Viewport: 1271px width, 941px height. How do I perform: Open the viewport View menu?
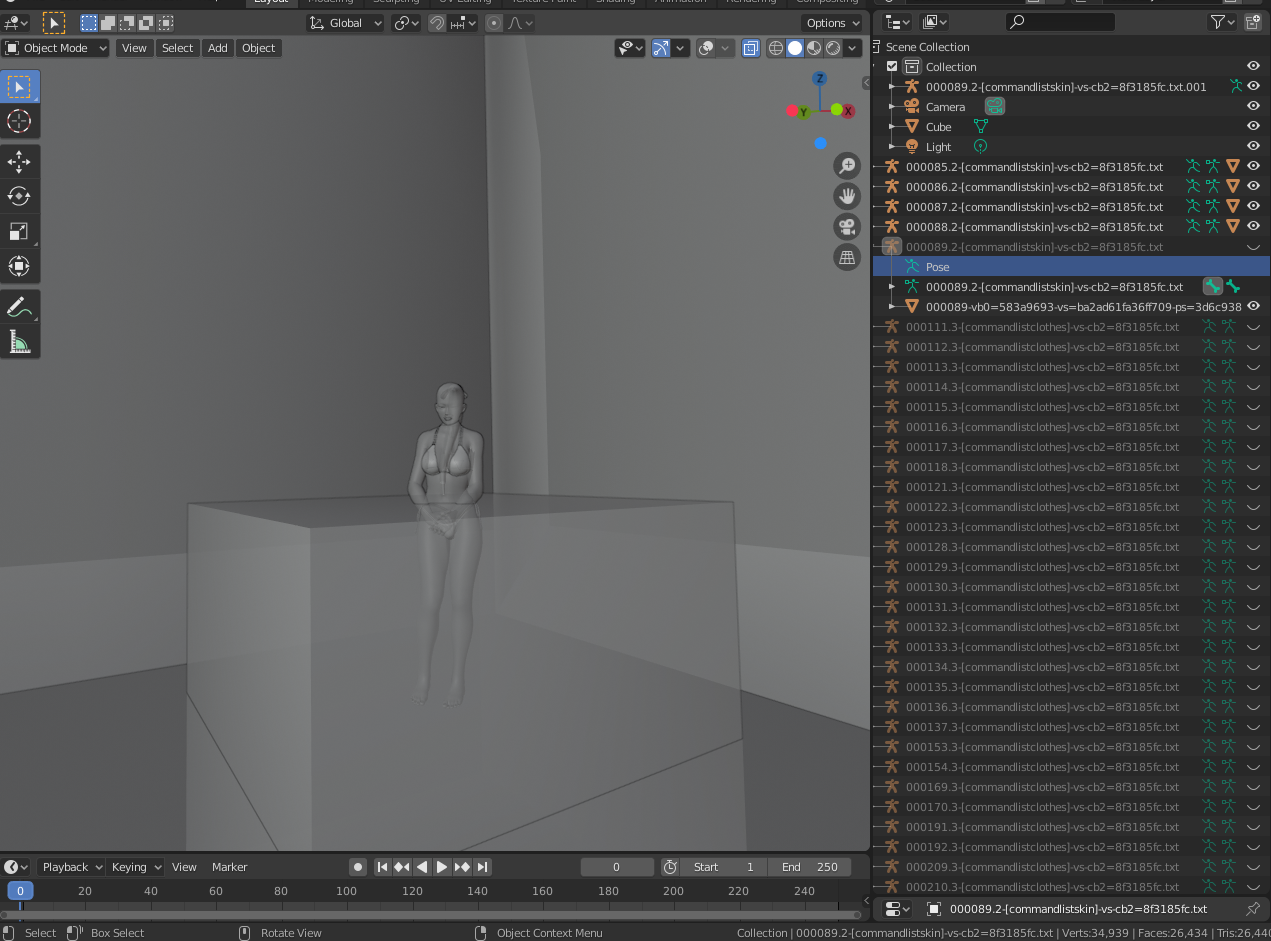point(134,48)
